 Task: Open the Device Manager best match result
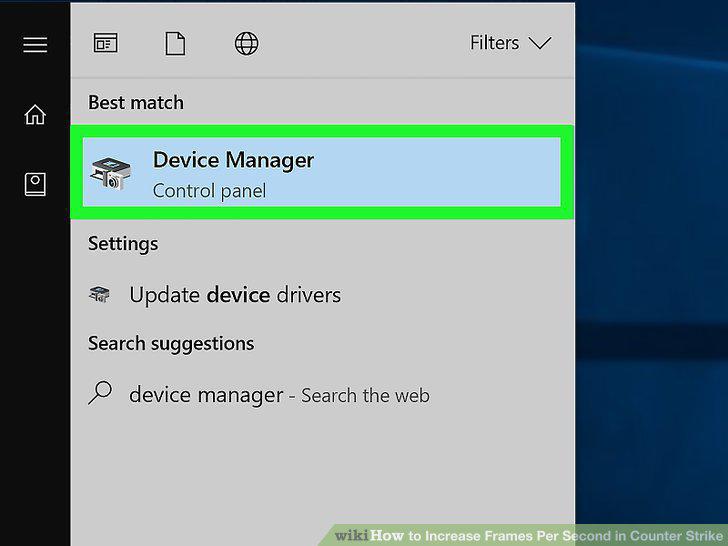(322, 172)
